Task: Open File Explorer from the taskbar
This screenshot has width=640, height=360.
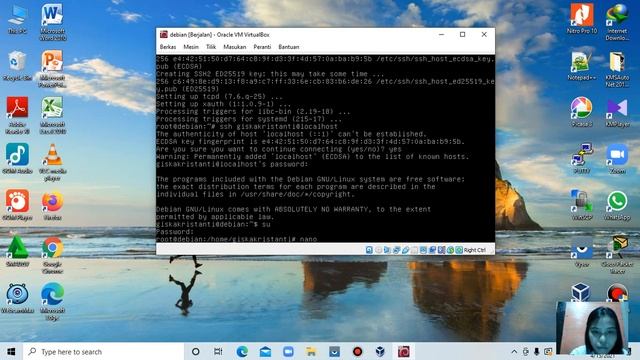Action: click(311, 351)
